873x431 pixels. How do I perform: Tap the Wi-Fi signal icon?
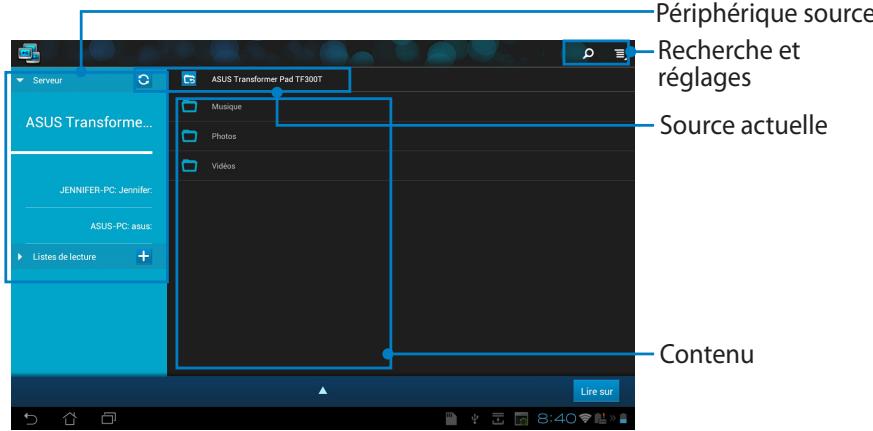(x=585, y=419)
